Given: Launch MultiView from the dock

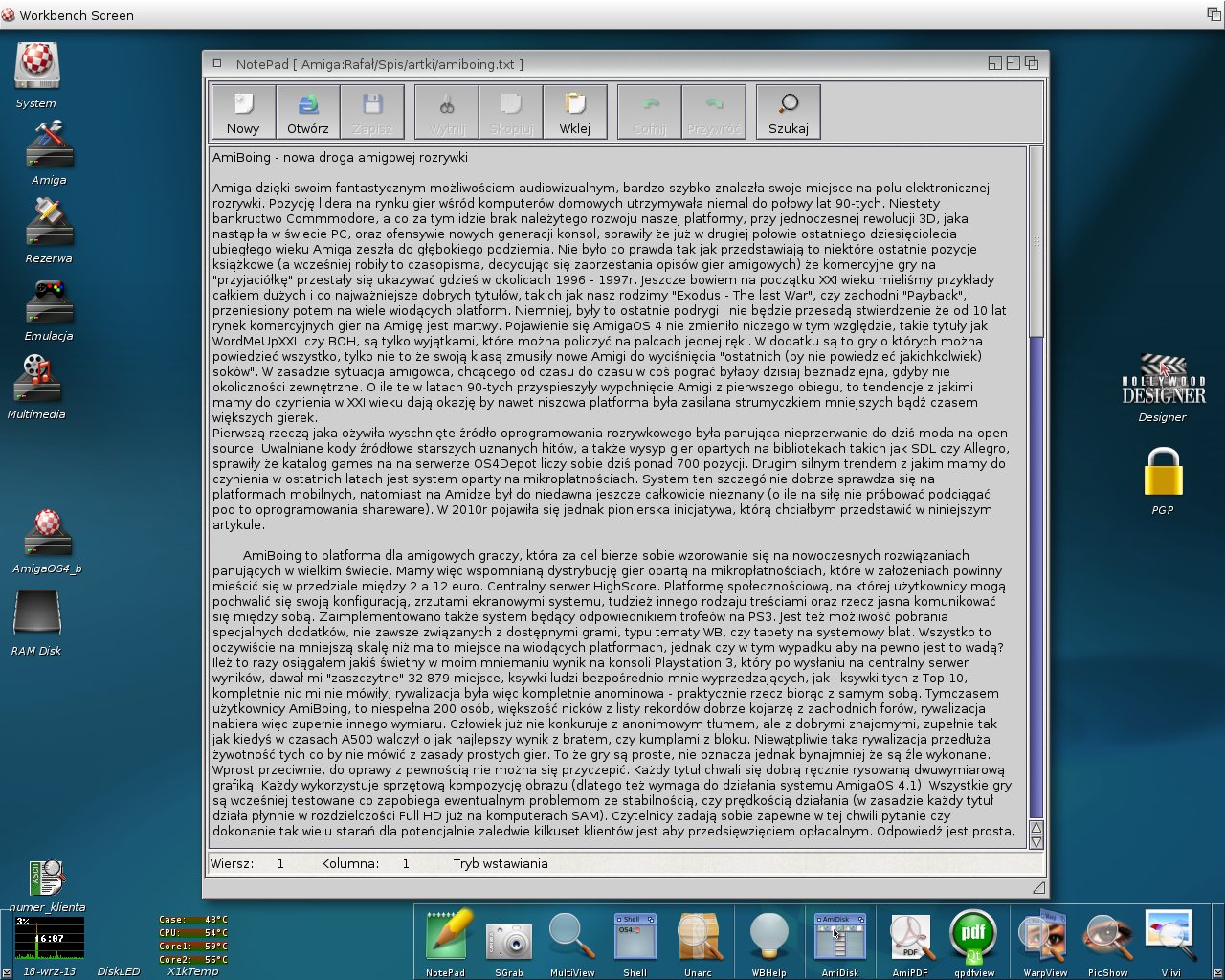Looking at the screenshot, I should [x=572, y=944].
